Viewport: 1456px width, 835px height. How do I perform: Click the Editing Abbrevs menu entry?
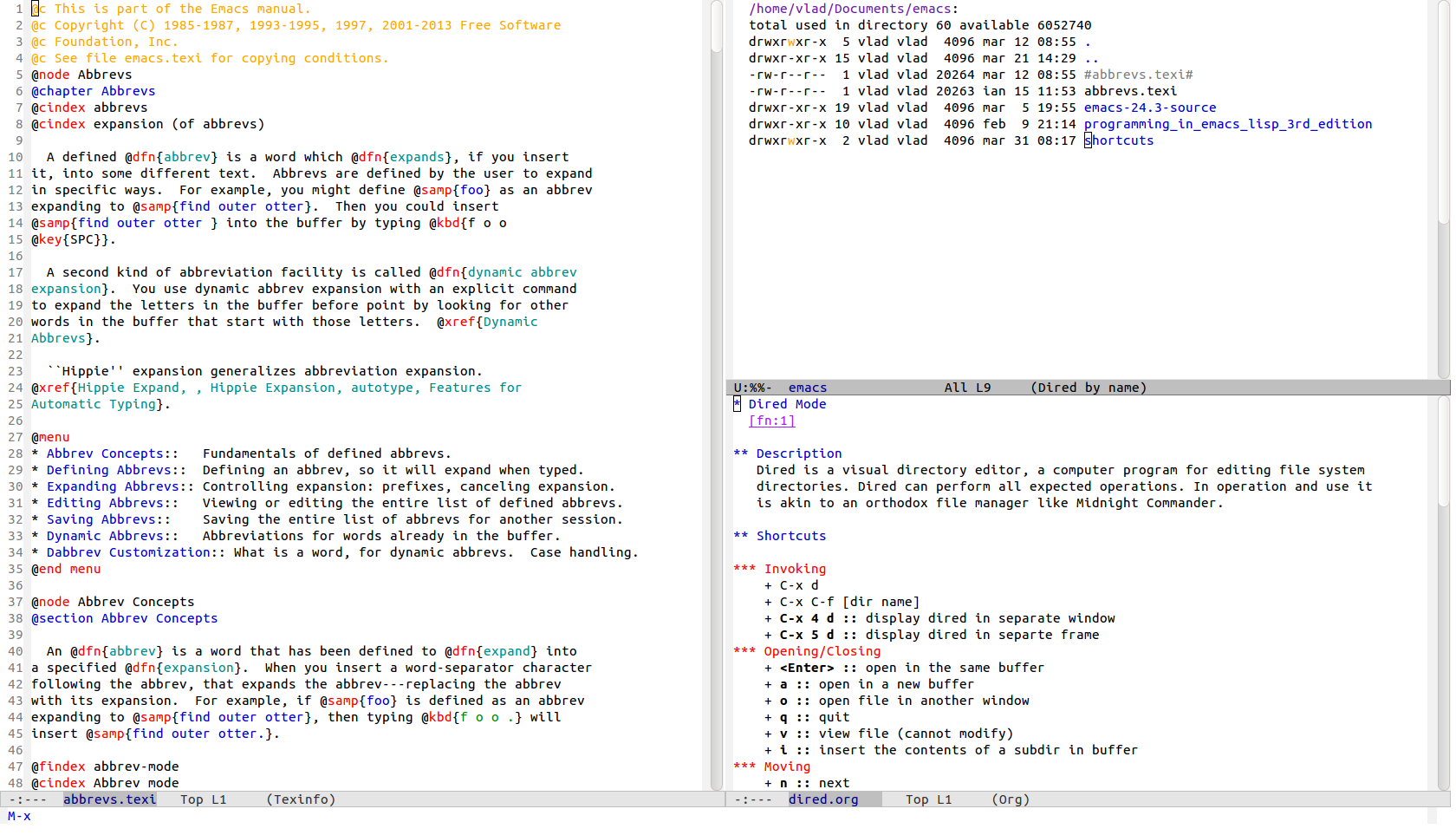pos(327,503)
